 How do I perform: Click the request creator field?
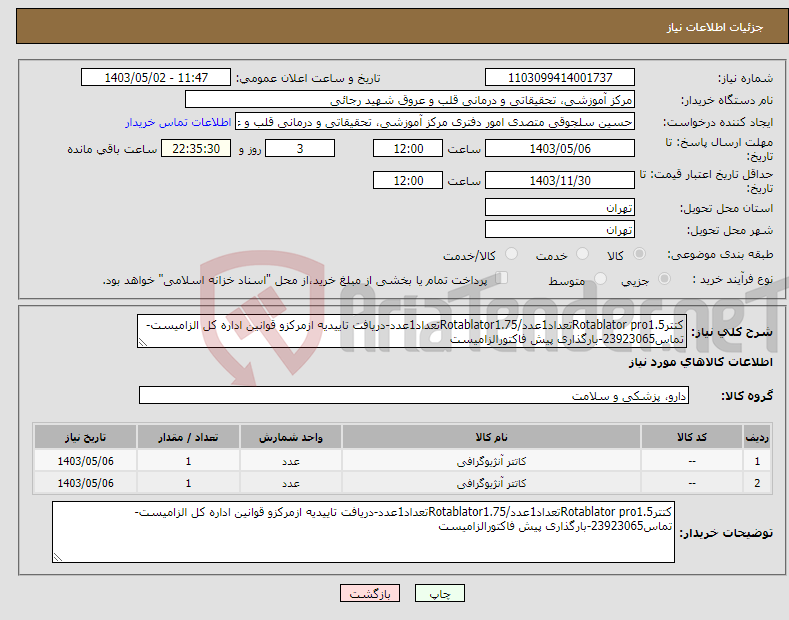pos(435,122)
